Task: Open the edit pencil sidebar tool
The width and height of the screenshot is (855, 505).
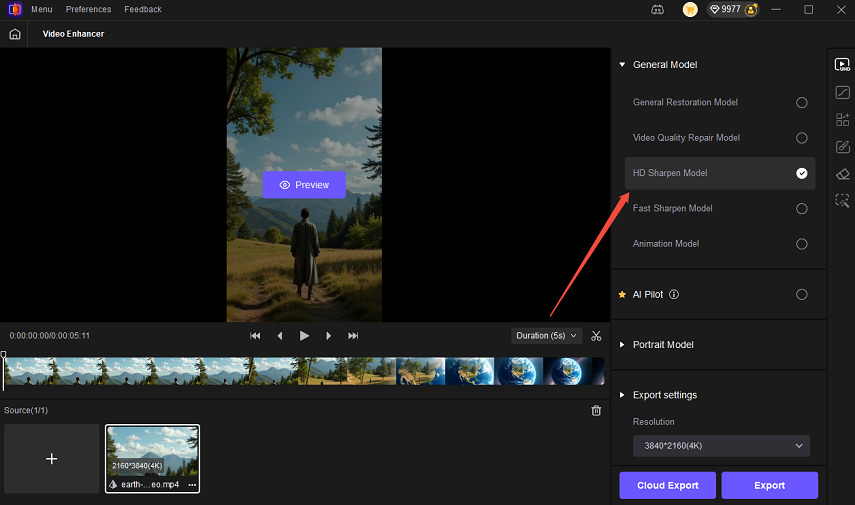Action: pyautogui.click(x=842, y=147)
